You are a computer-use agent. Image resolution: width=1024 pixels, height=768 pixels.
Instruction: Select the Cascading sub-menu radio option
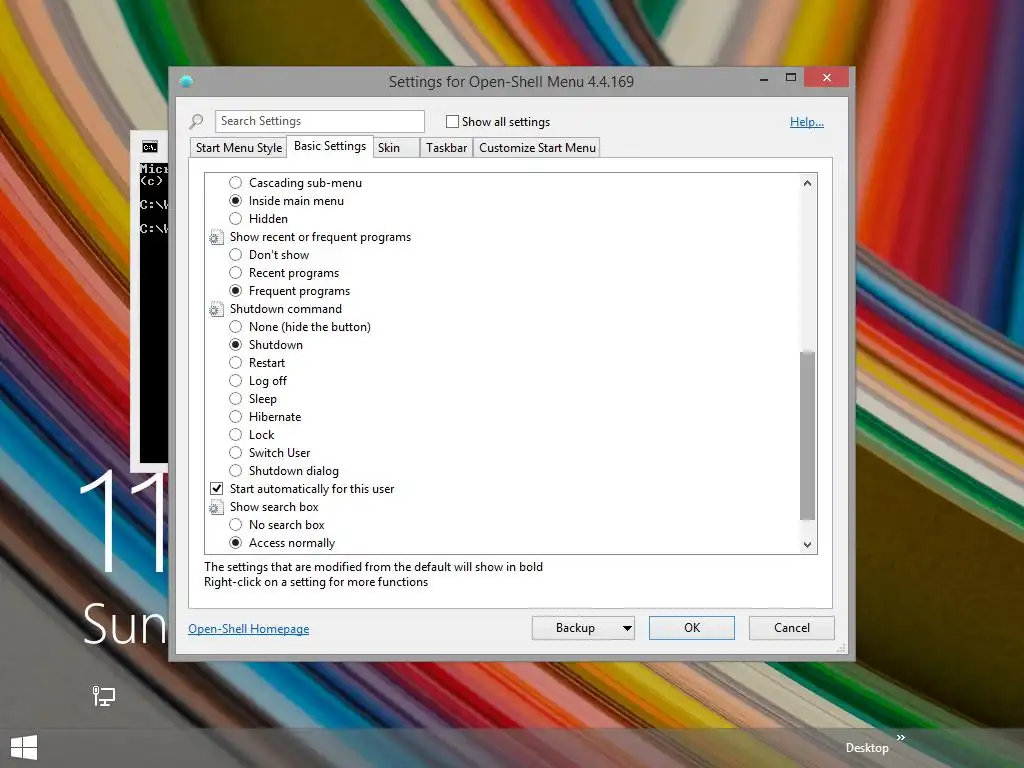point(236,183)
